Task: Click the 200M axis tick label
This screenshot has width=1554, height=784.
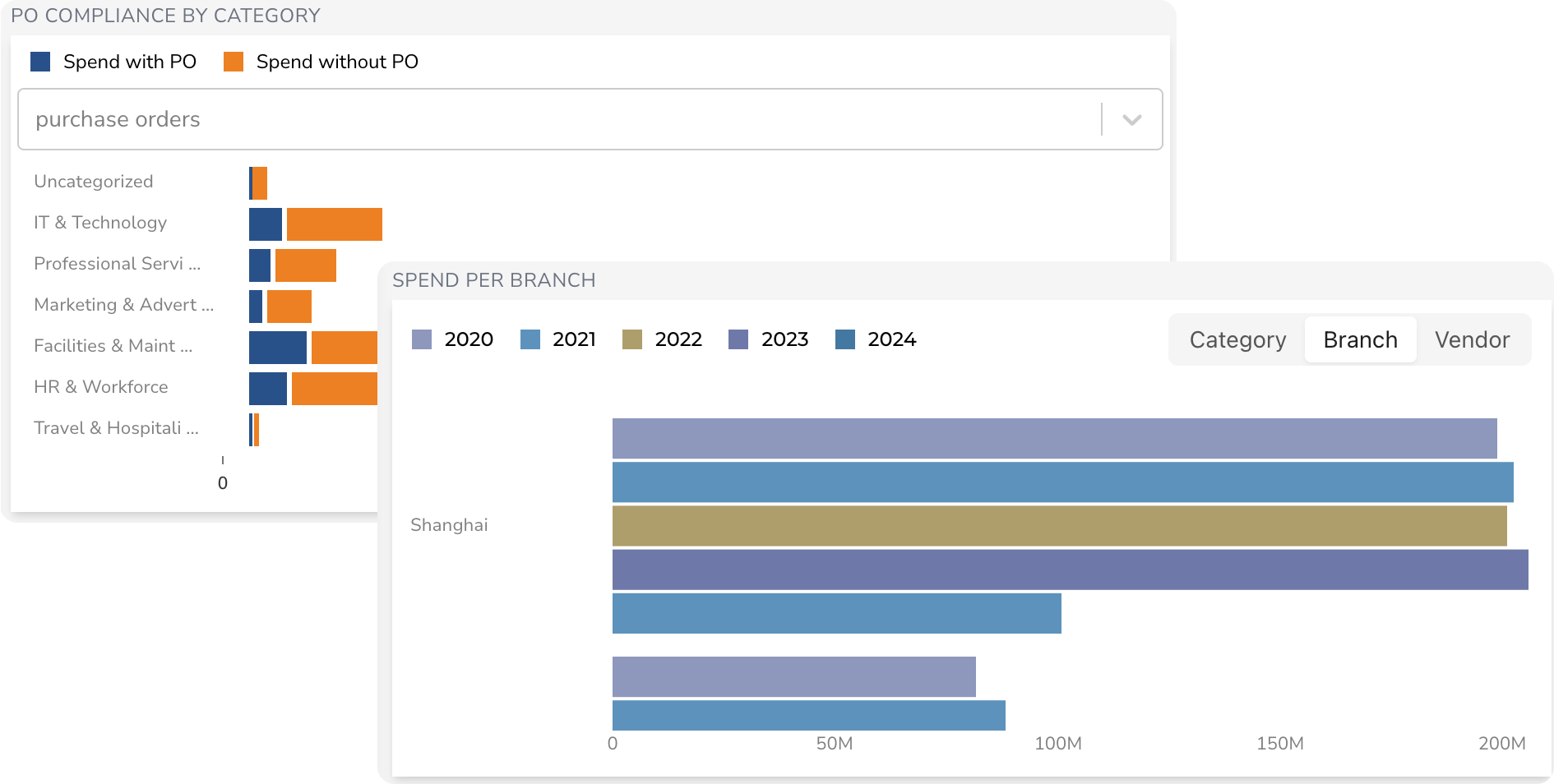Action: (1502, 744)
